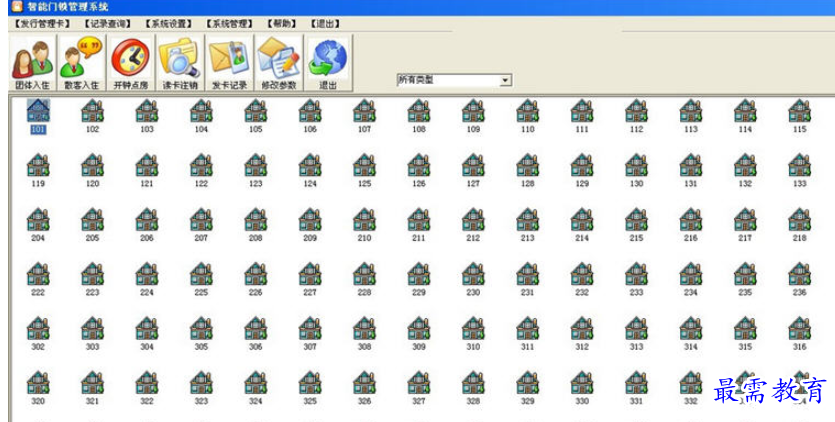Open the 系统管理 menu
Viewport: 835px width, 422px height.
230,24
